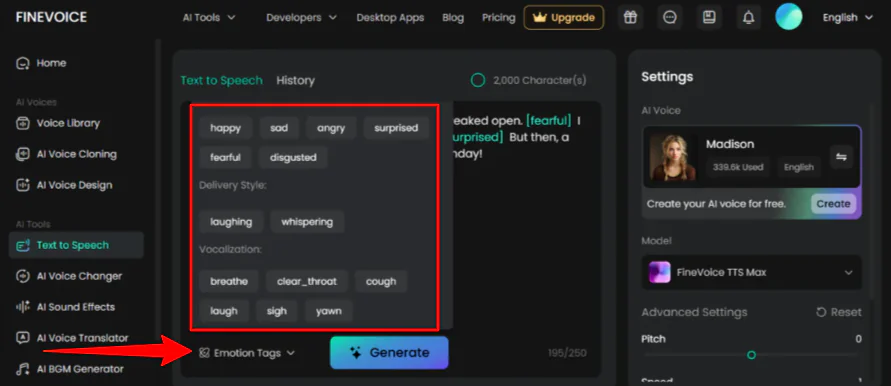Insert the breathe vocalization
Image resolution: width=891 pixels, height=386 pixels.
(229, 281)
